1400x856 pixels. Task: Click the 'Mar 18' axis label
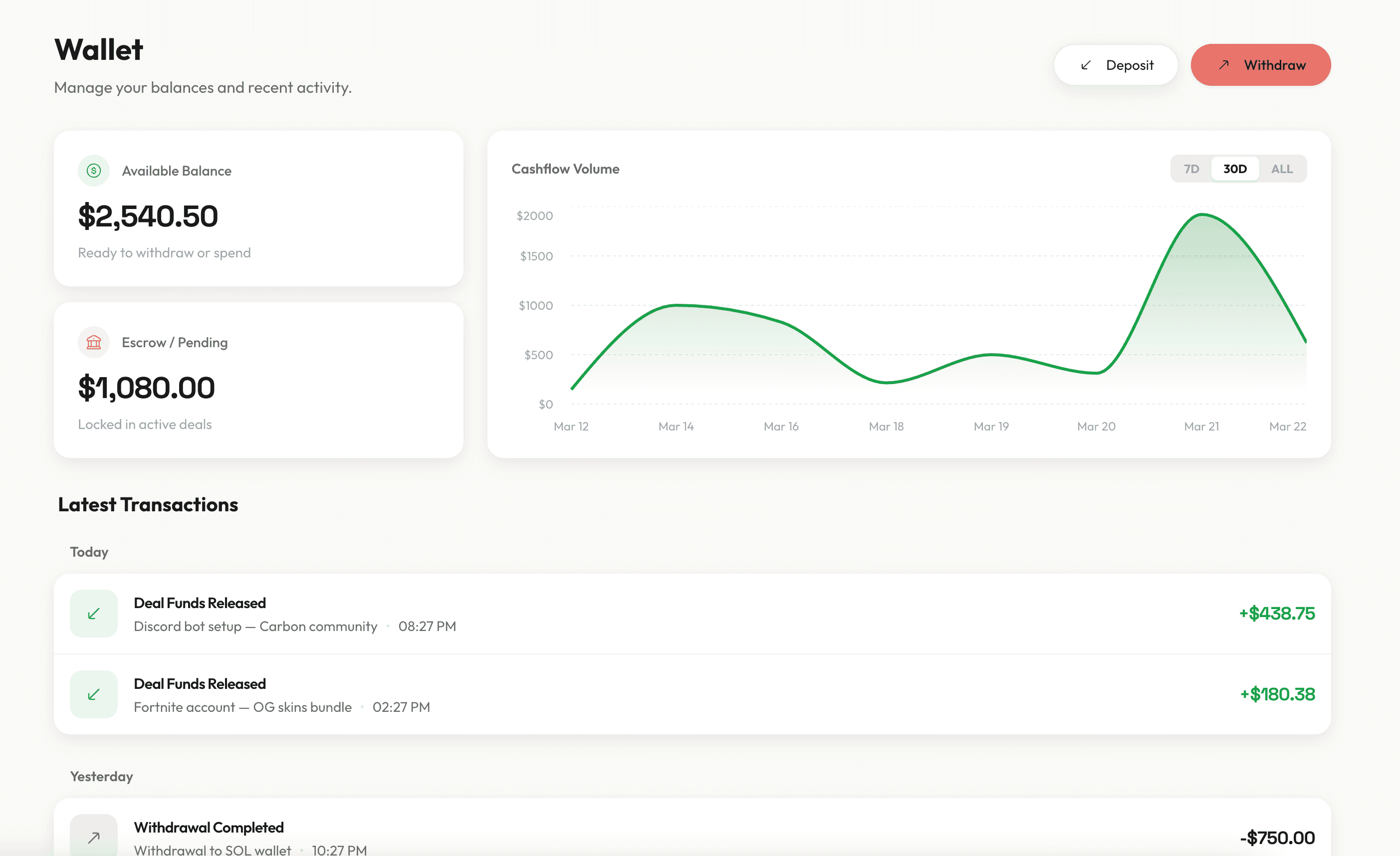pos(886,426)
